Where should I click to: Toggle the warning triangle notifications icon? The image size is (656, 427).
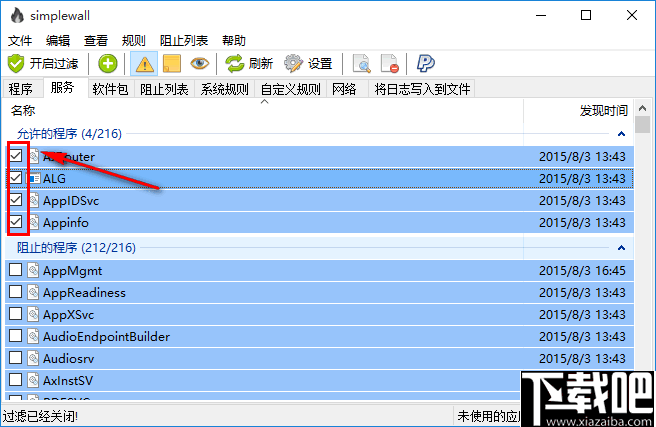[144, 64]
